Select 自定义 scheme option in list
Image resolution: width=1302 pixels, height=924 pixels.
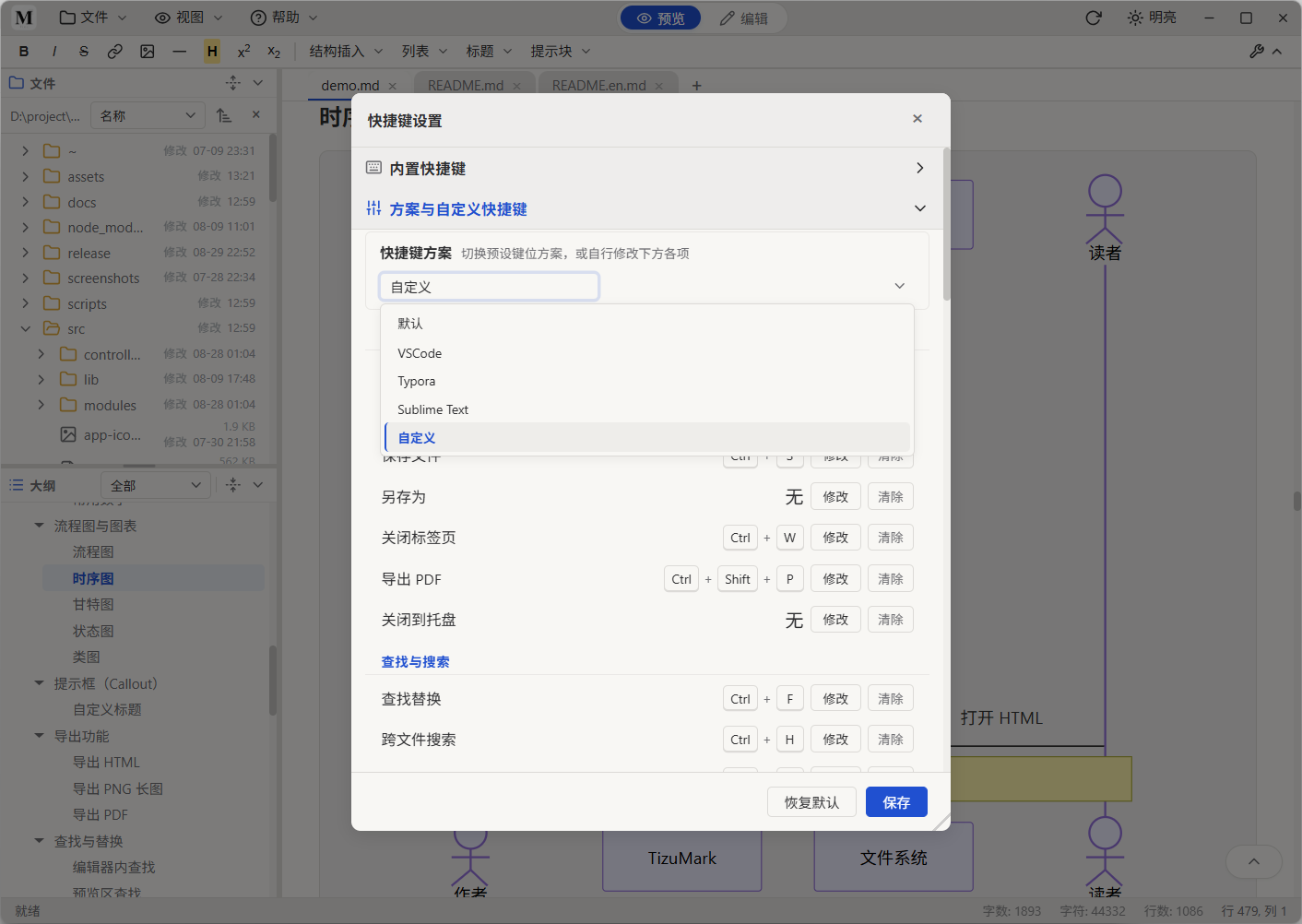tap(647, 437)
